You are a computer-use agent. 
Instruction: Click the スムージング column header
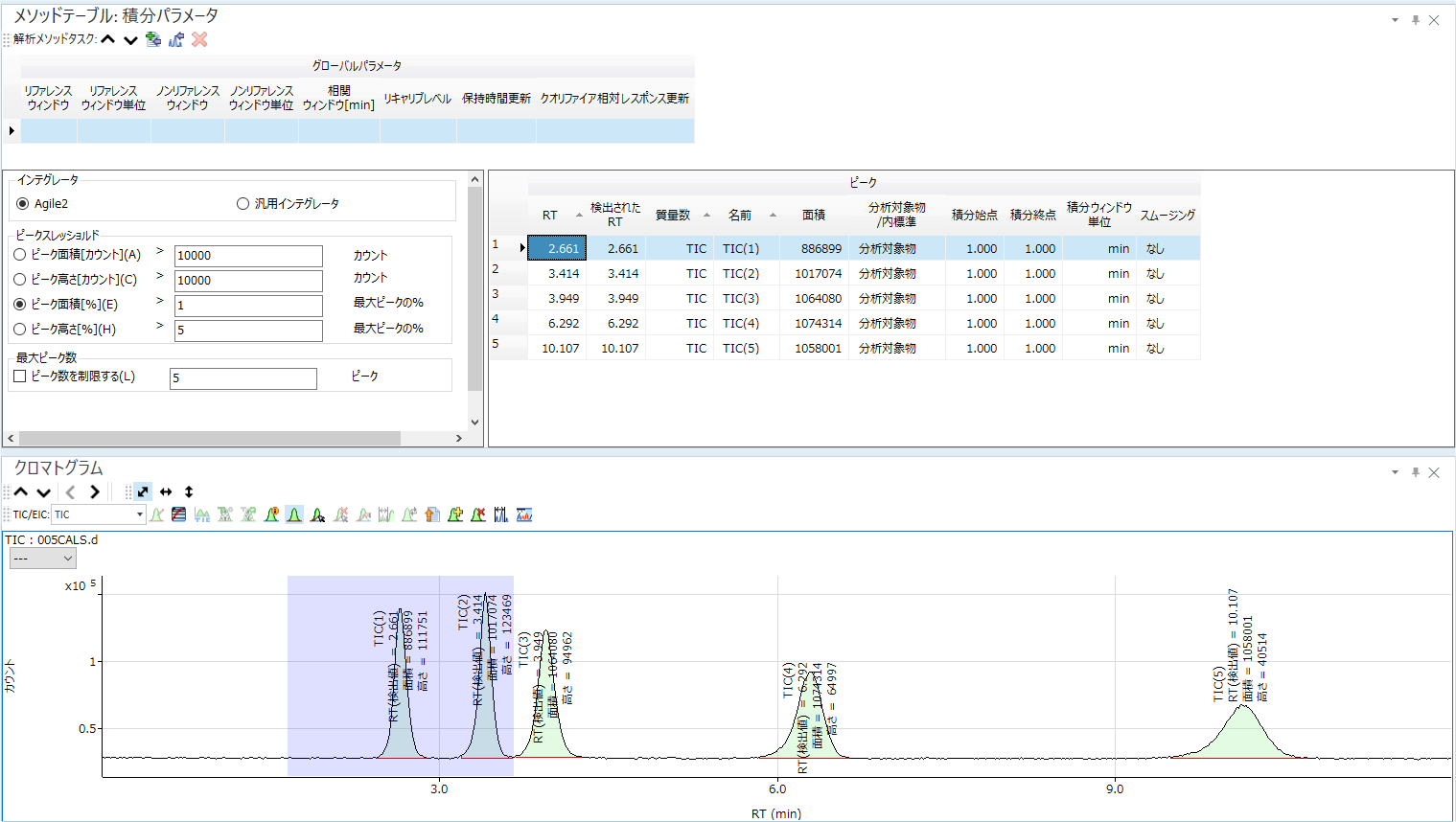[x=1167, y=215]
